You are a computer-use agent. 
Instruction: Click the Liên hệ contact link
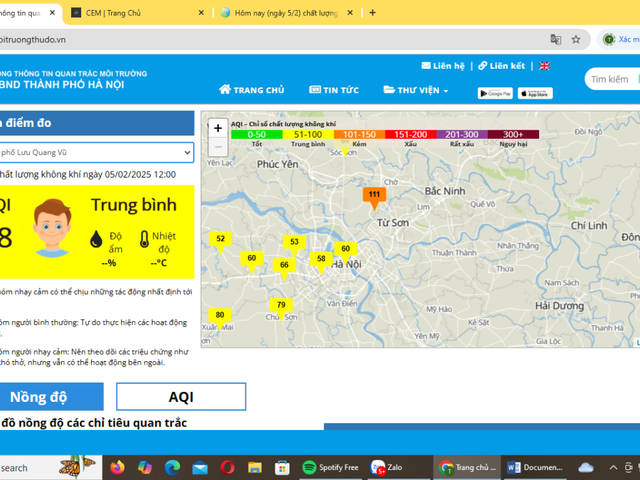pyautogui.click(x=443, y=66)
